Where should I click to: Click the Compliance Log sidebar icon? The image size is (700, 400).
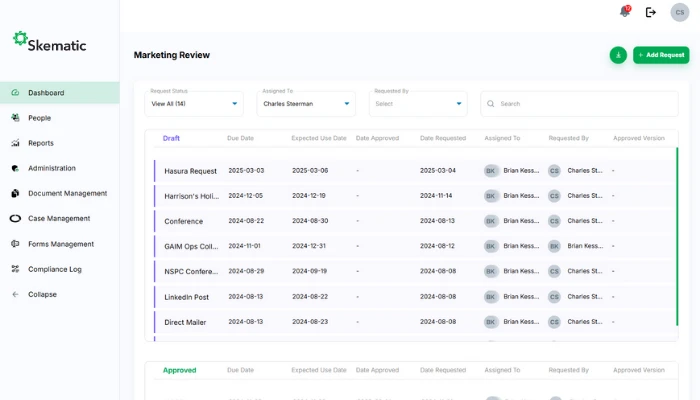(x=15, y=269)
